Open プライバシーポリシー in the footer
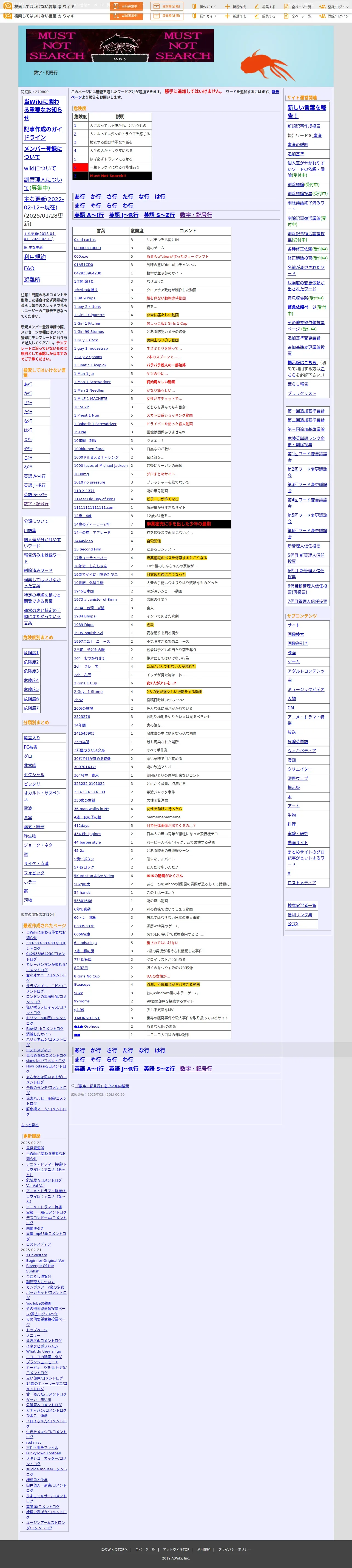Screen dimensions: 352x1568 (235, 1549)
